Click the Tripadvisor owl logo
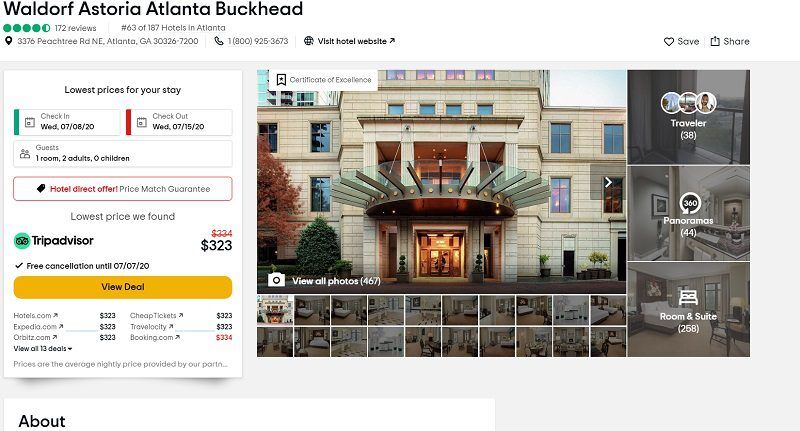This screenshot has width=800, height=431. [22, 241]
